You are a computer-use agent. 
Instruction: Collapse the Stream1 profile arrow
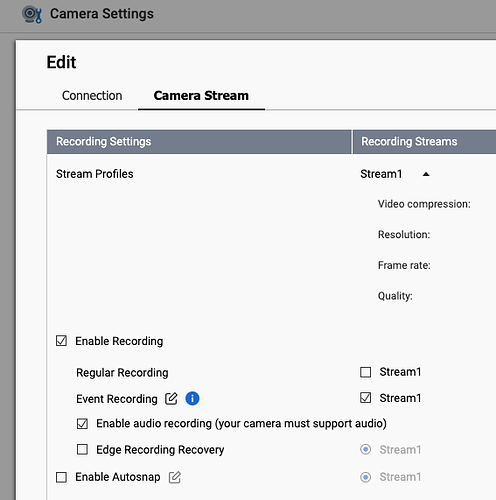(x=426, y=174)
